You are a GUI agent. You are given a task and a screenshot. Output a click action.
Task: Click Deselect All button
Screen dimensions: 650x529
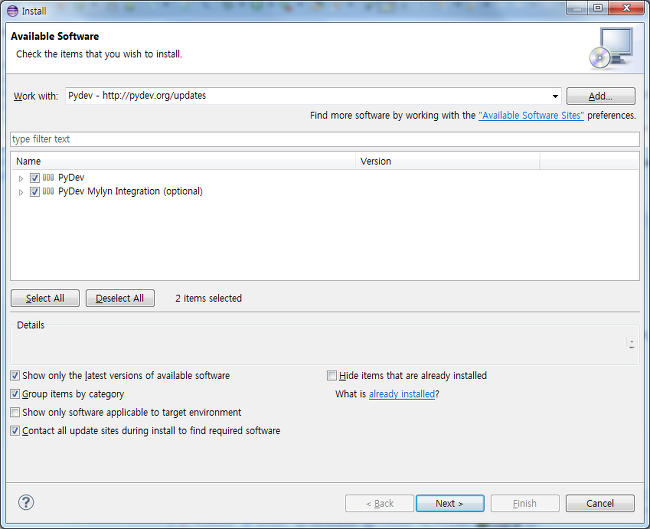click(120, 298)
